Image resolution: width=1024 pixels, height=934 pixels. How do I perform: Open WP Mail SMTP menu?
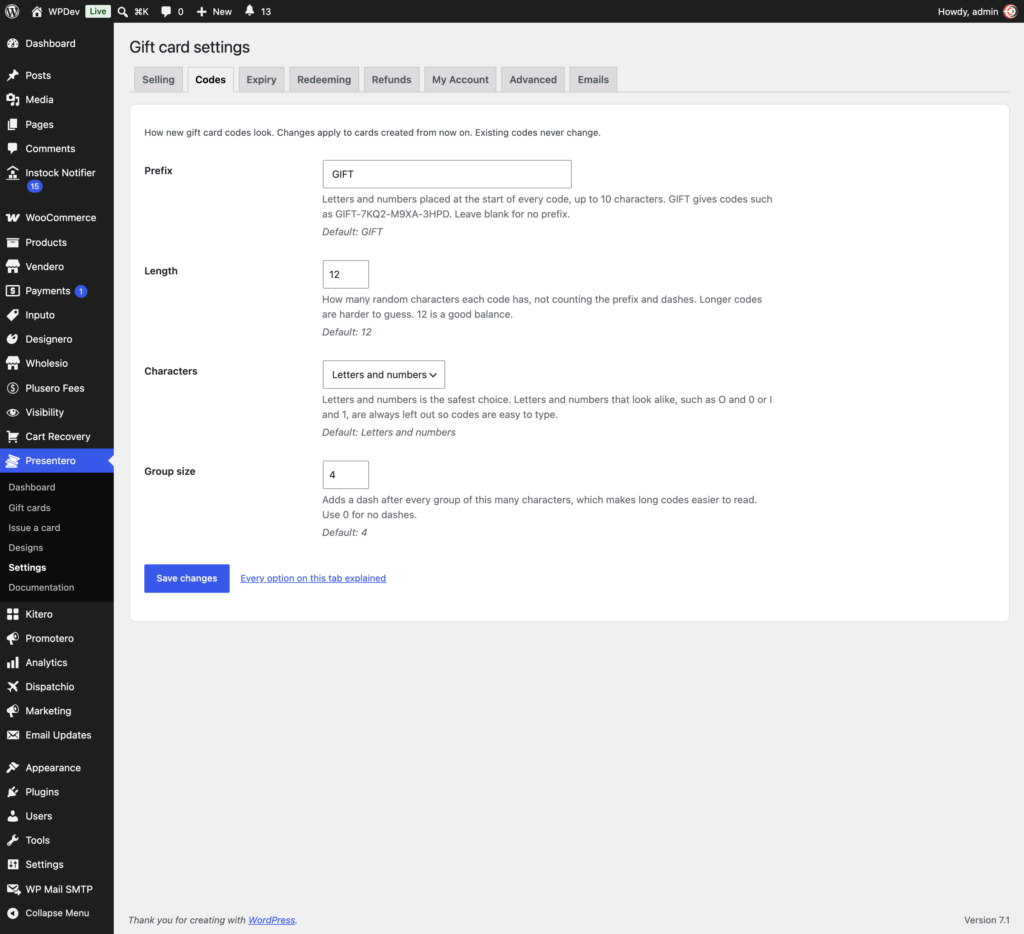coord(57,889)
